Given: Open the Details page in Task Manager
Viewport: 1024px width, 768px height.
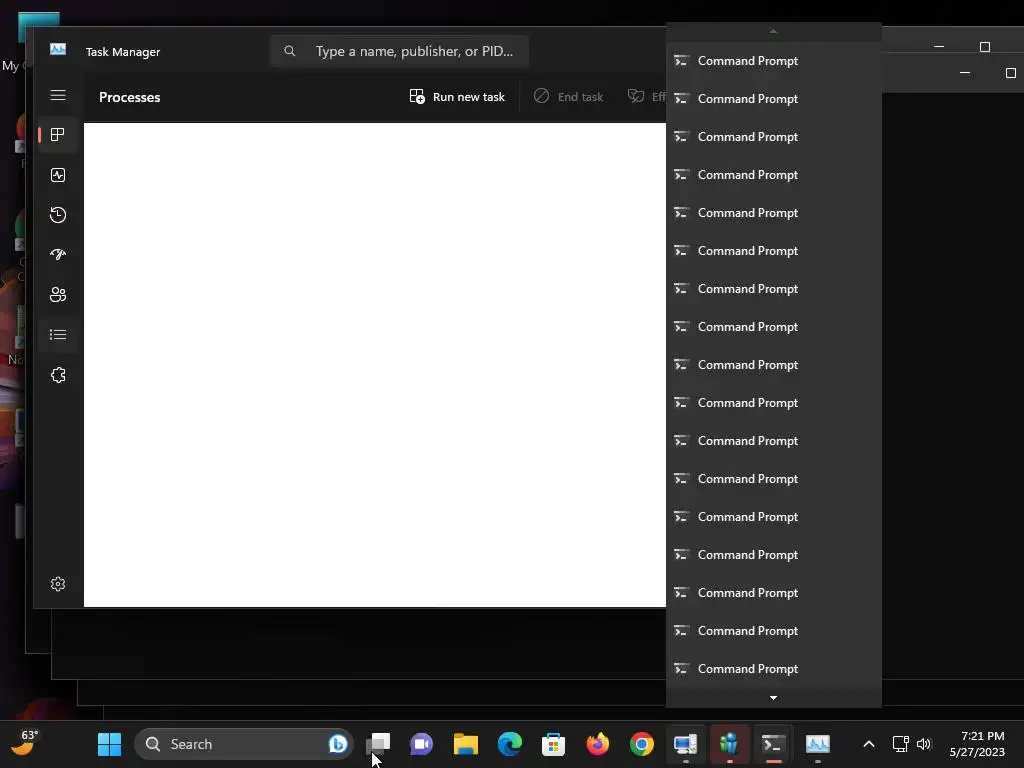Looking at the screenshot, I should click(x=57, y=335).
